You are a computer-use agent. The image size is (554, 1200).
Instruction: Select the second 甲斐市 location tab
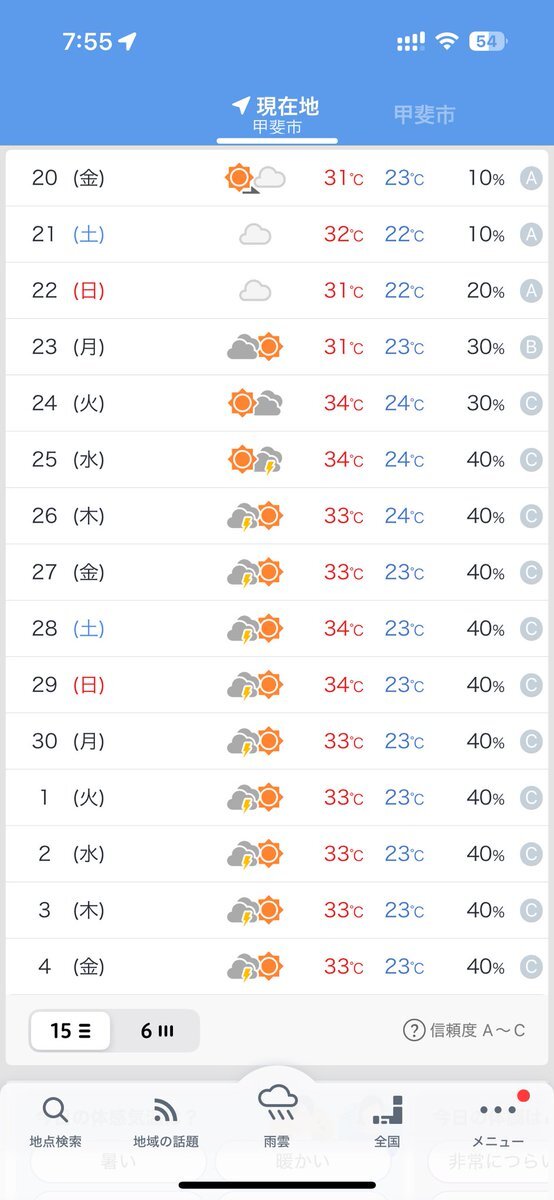424,115
